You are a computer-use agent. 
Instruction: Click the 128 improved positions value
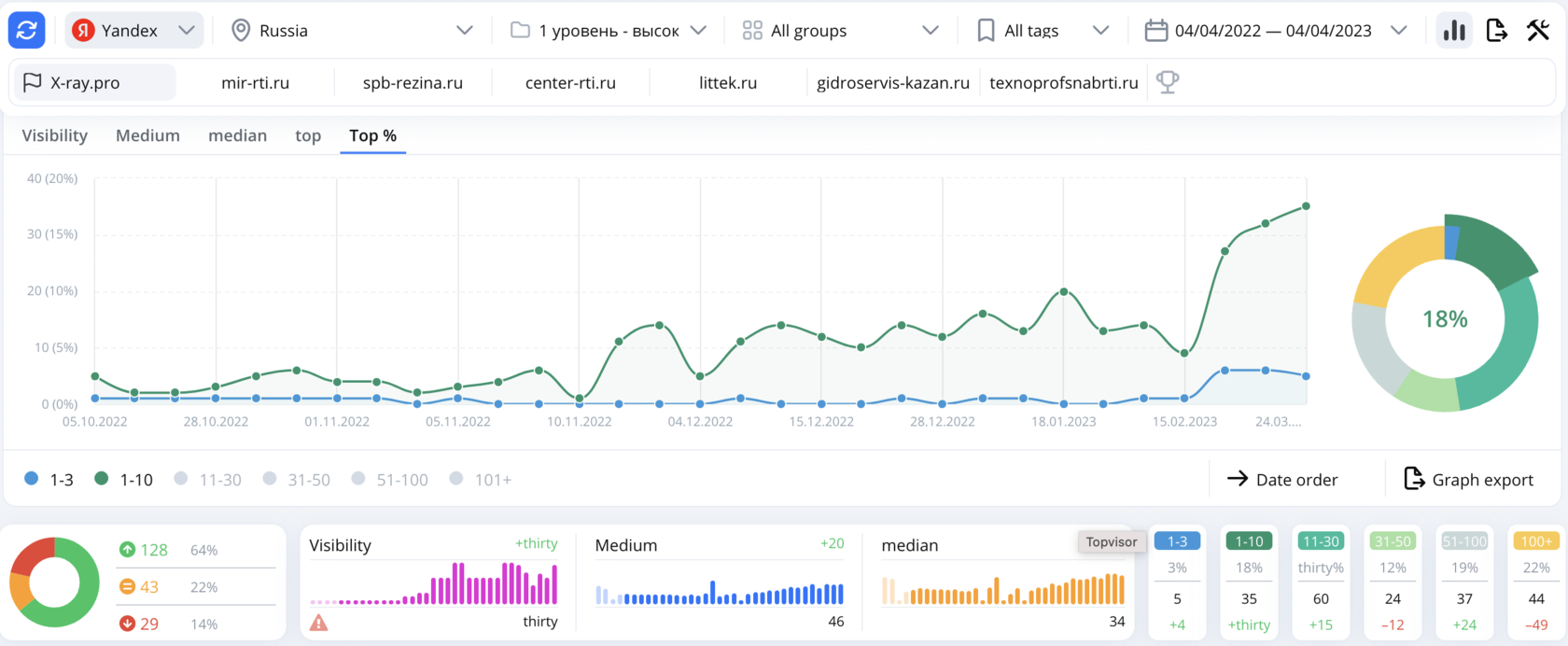154,550
